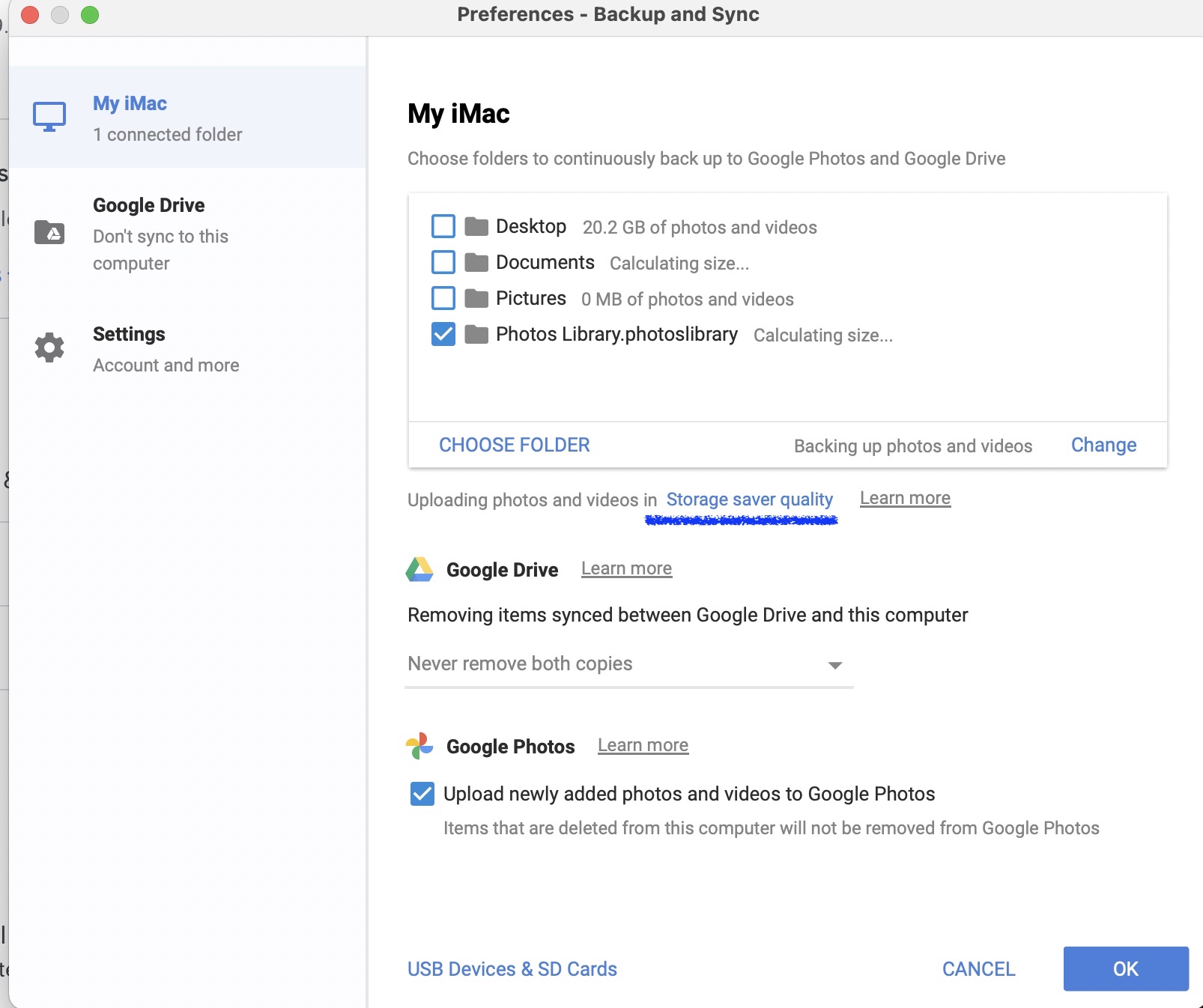
Task: Tick the Pictures folder checkbox
Action: point(443,298)
